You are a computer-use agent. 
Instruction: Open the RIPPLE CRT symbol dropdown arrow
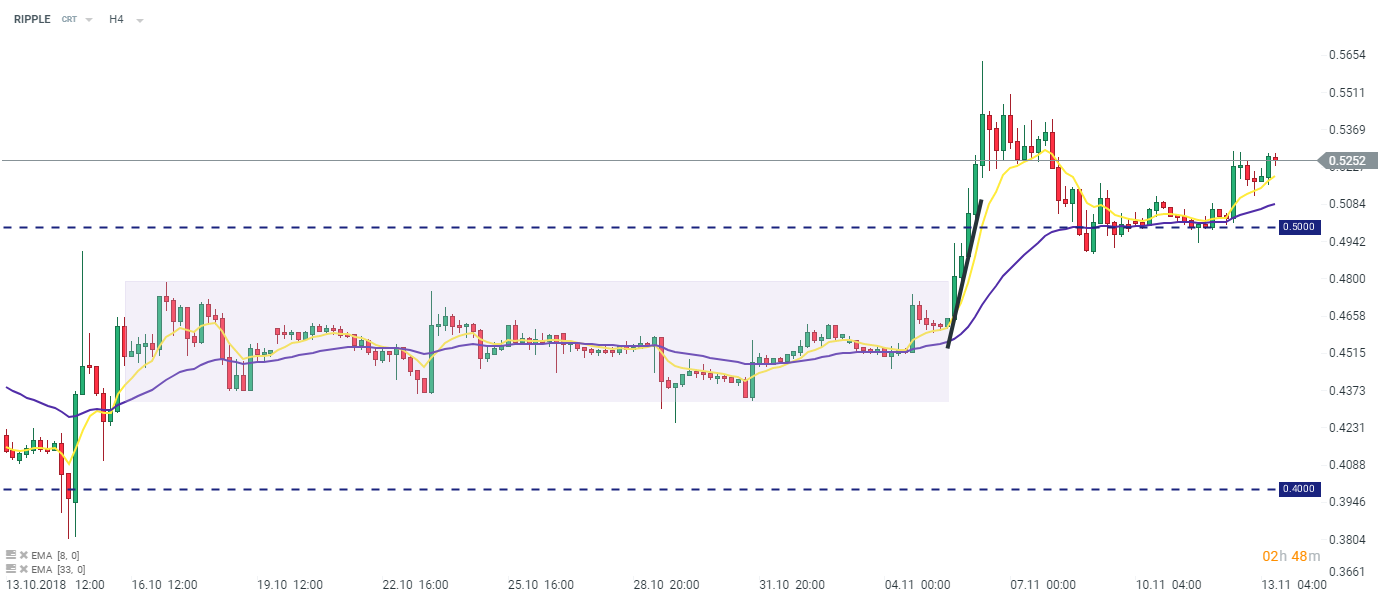(89, 20)
